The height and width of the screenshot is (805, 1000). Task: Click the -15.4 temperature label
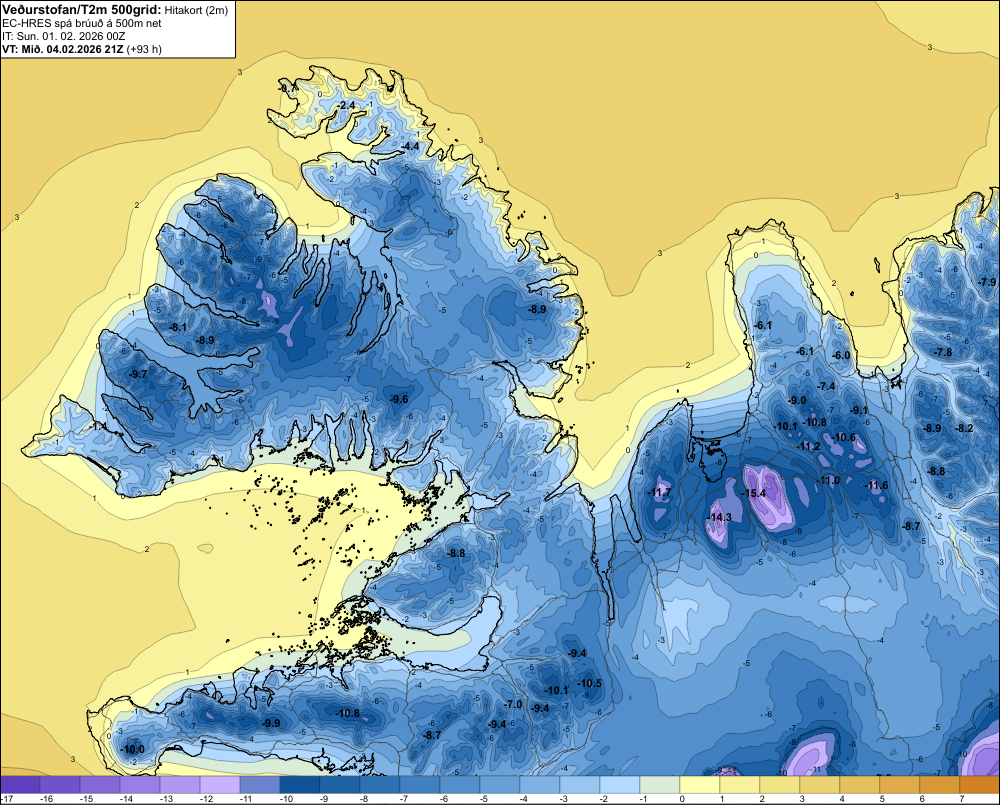(x=753, y=493)
